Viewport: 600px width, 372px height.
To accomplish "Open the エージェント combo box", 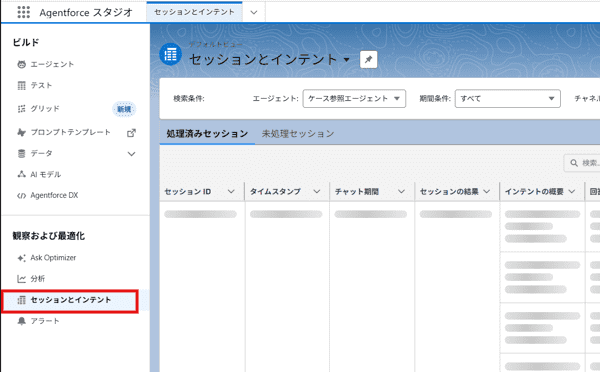I will [354, 99].
